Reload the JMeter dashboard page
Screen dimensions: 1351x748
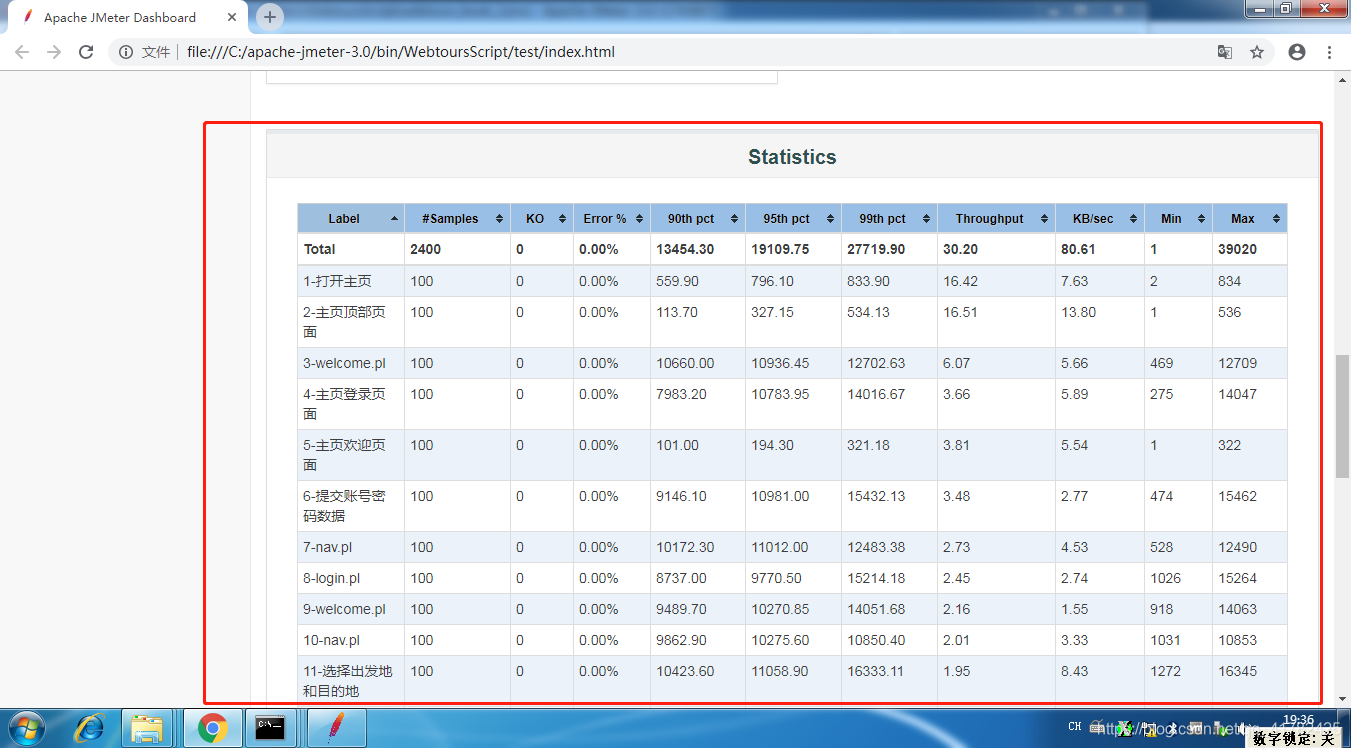(86, 52)
